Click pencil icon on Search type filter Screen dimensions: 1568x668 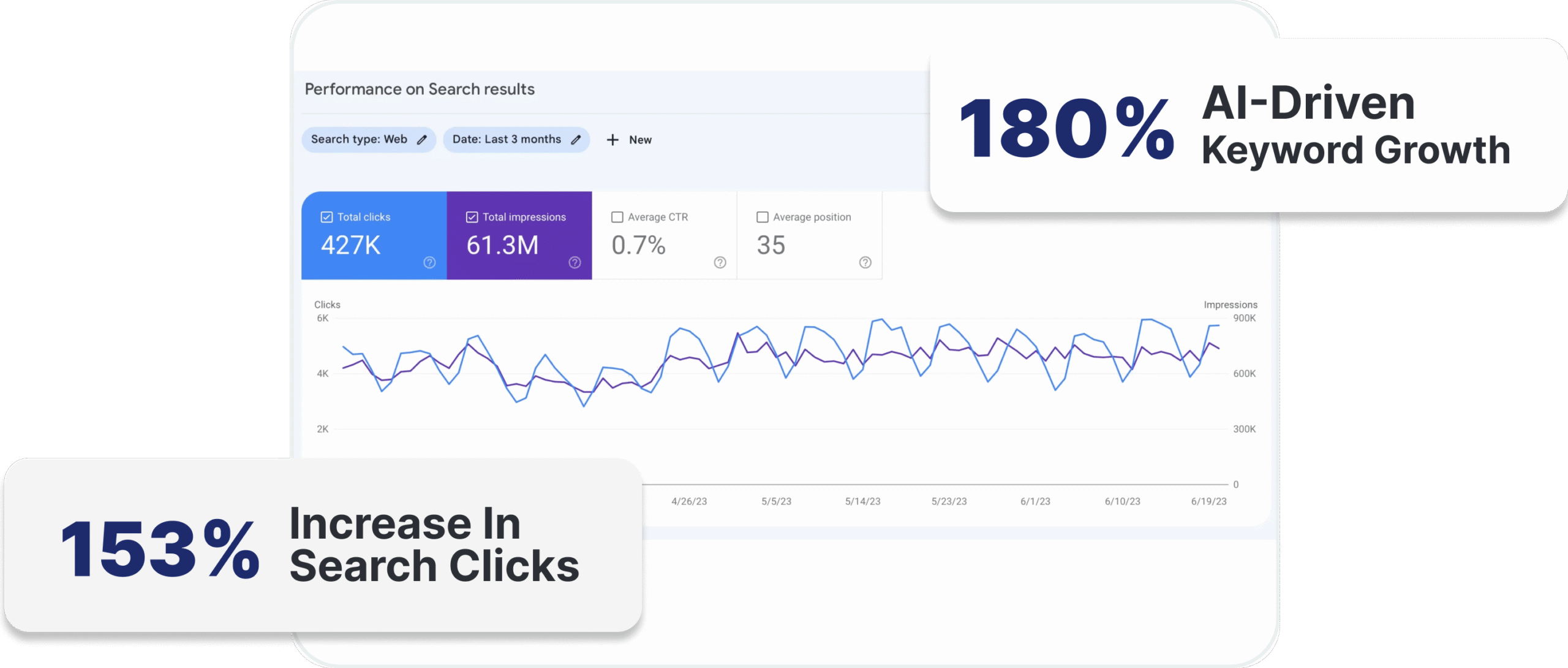coord(422,140)
